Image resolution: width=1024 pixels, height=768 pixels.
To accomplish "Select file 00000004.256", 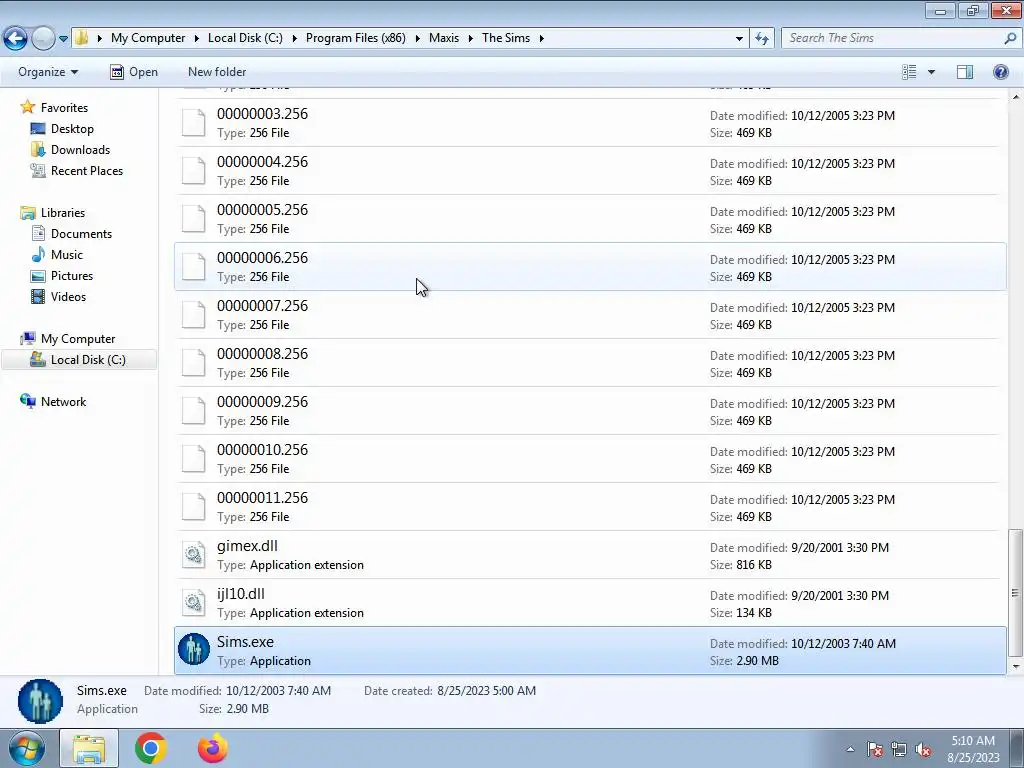I will pyautogui.click(x=590, y=170).
